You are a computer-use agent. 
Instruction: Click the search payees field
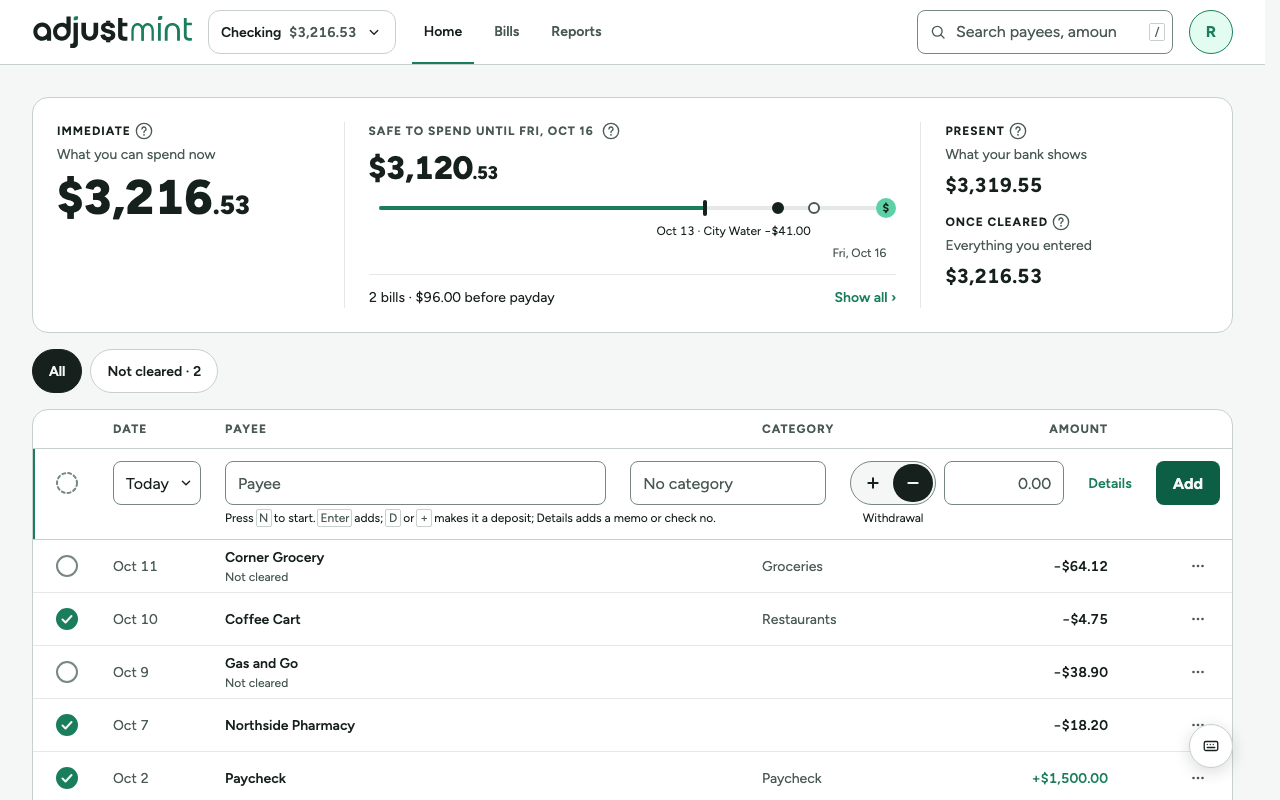(1045, 32)
